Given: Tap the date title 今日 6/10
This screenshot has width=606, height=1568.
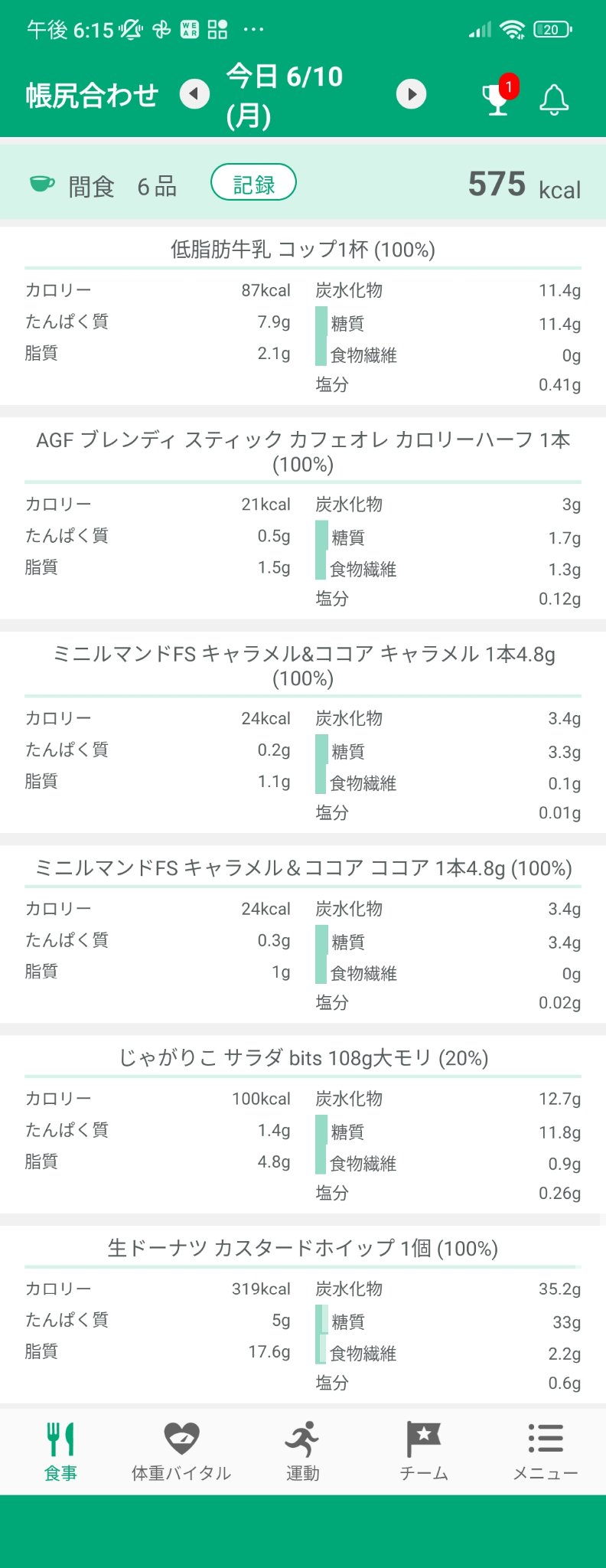Looking at the screenshot, I should pos(285,95).
